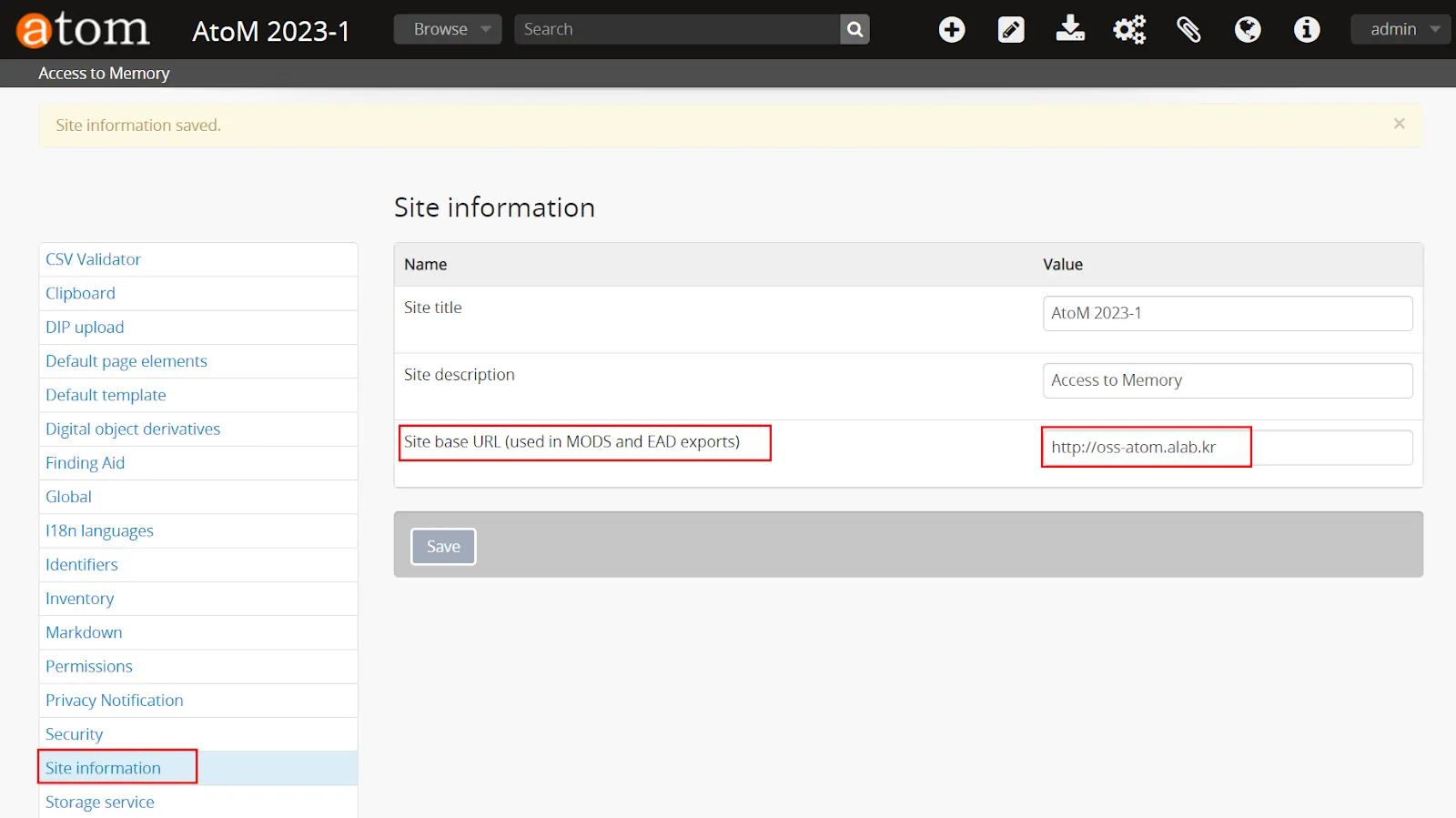
Task: Click in the top Search box
Action: [x=677, y=29]
